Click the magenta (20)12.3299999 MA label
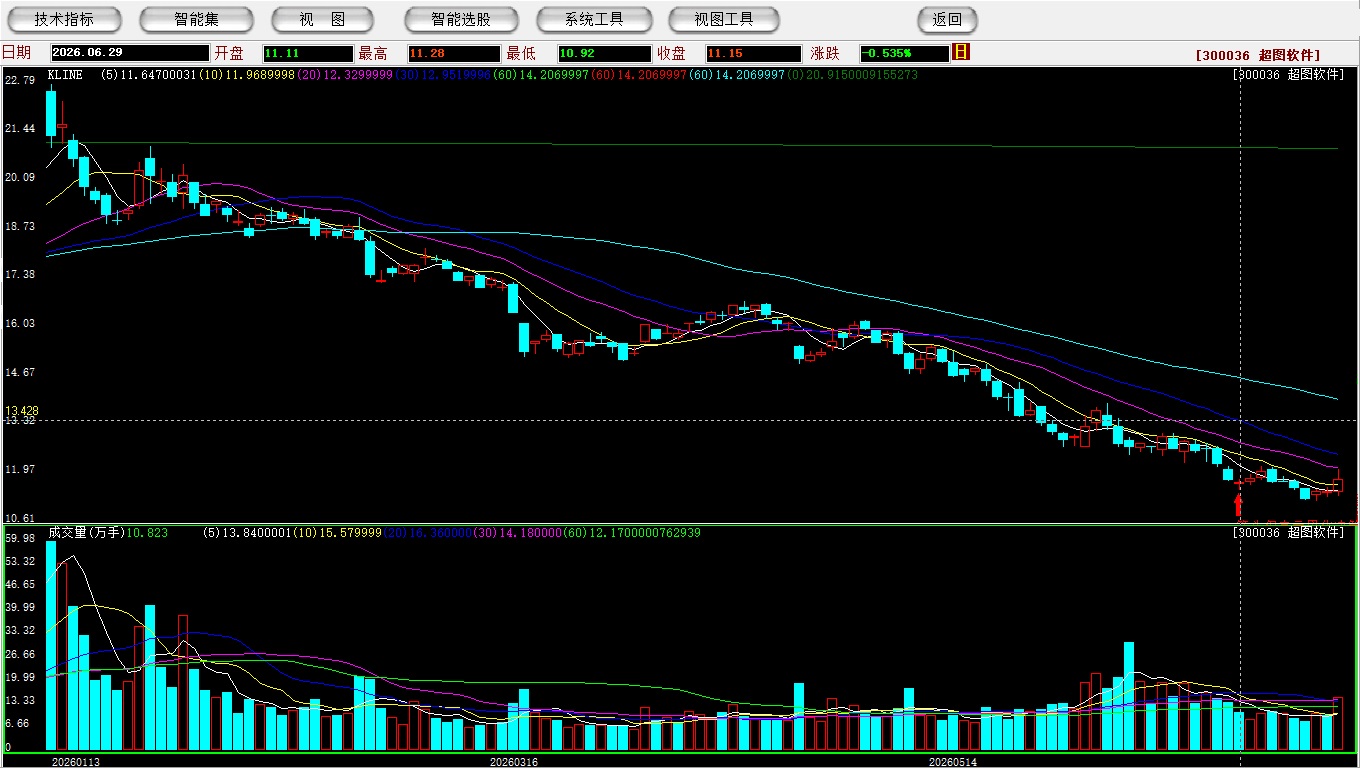Viewport: 1360px width, 768px height. pos(344,75)
